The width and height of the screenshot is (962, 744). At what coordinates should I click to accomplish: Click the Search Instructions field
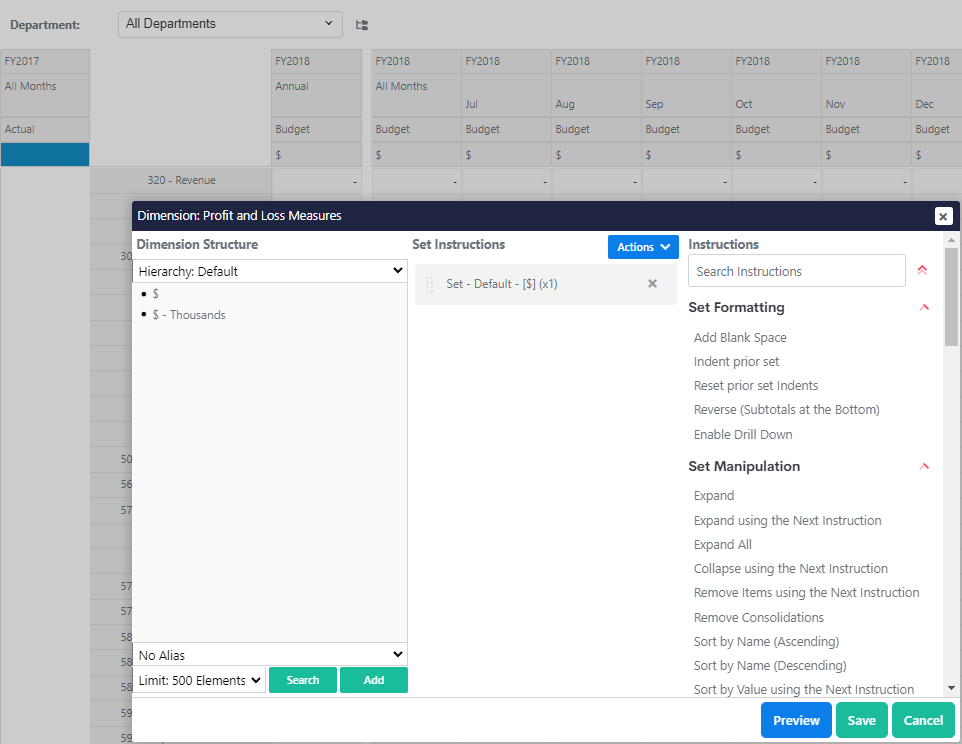click(x=796, y=271)
